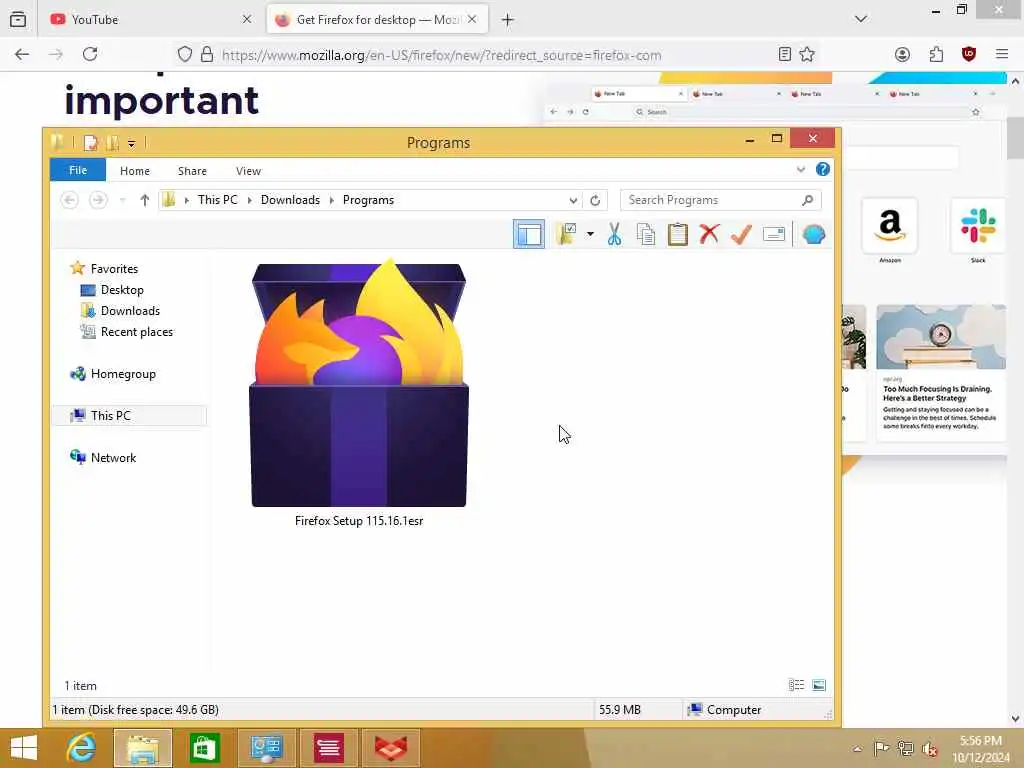
Task: Open a new browser tab
Action: tap(507, 20)
